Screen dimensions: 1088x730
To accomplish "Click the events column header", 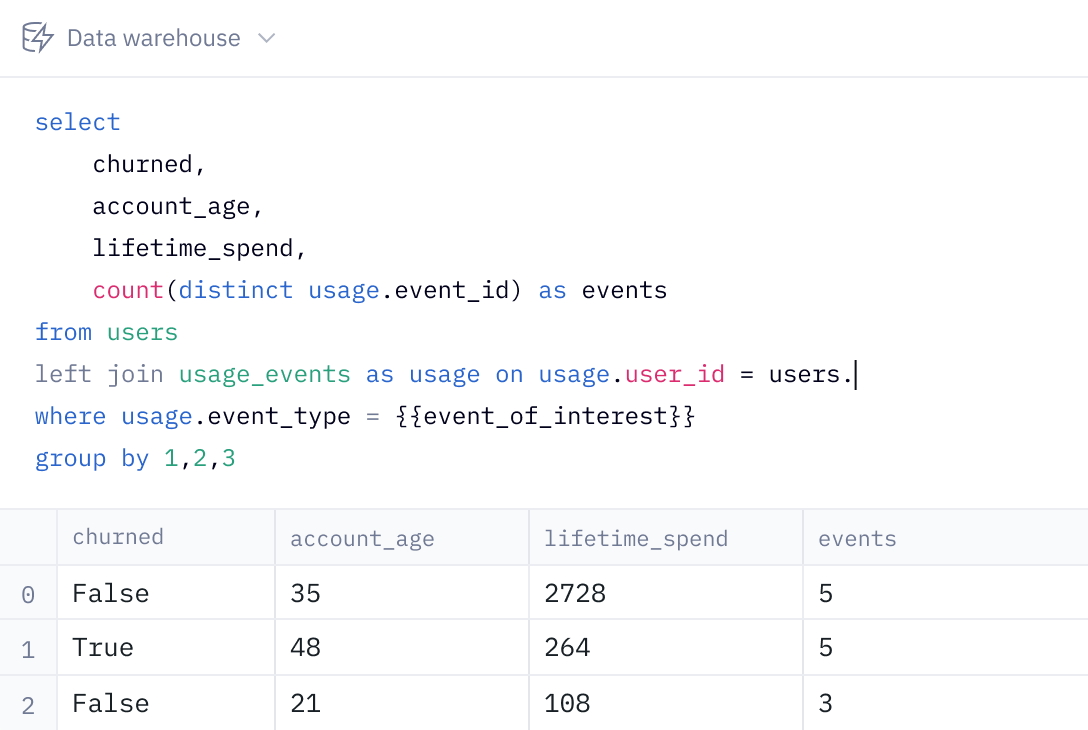I will click(x=857, y=539).
